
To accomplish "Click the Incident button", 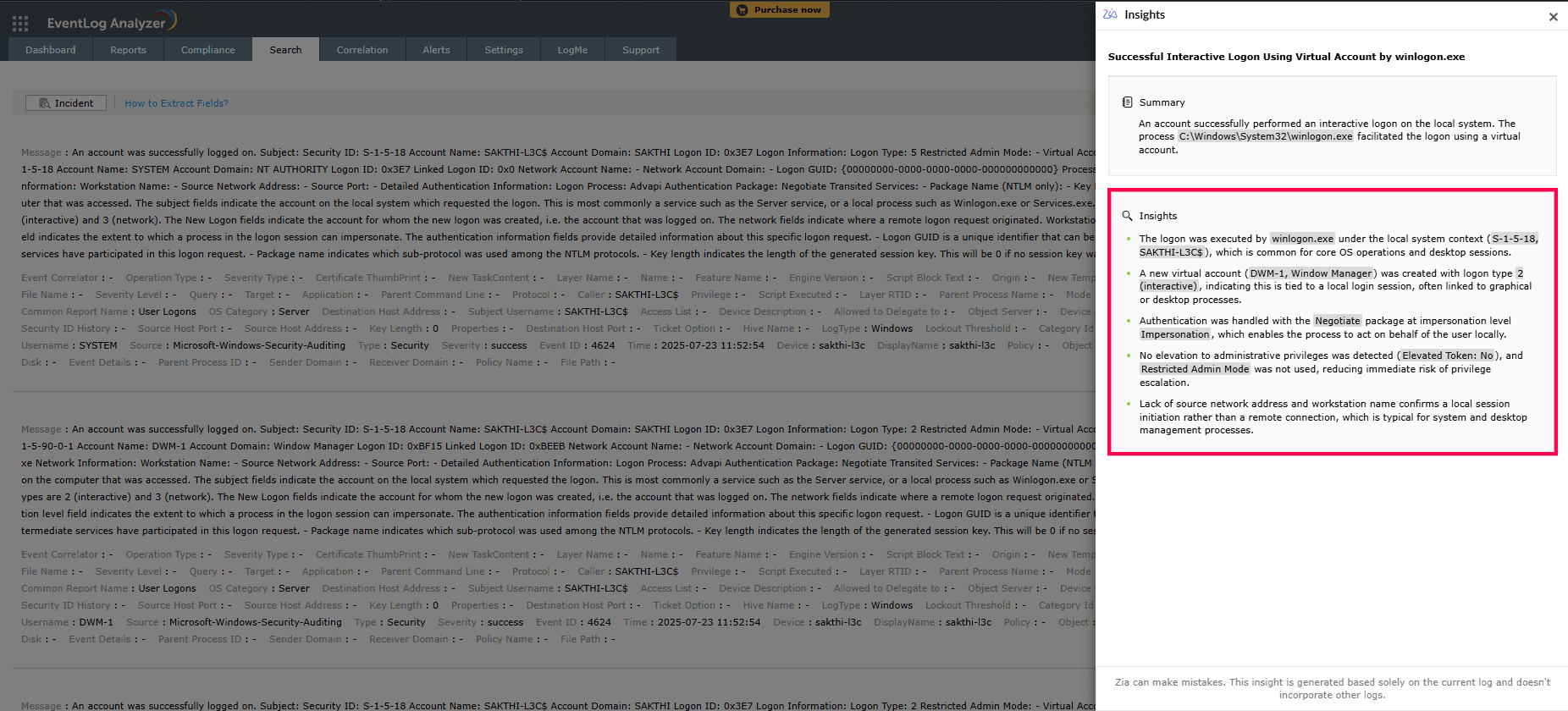I will point(66,103).
